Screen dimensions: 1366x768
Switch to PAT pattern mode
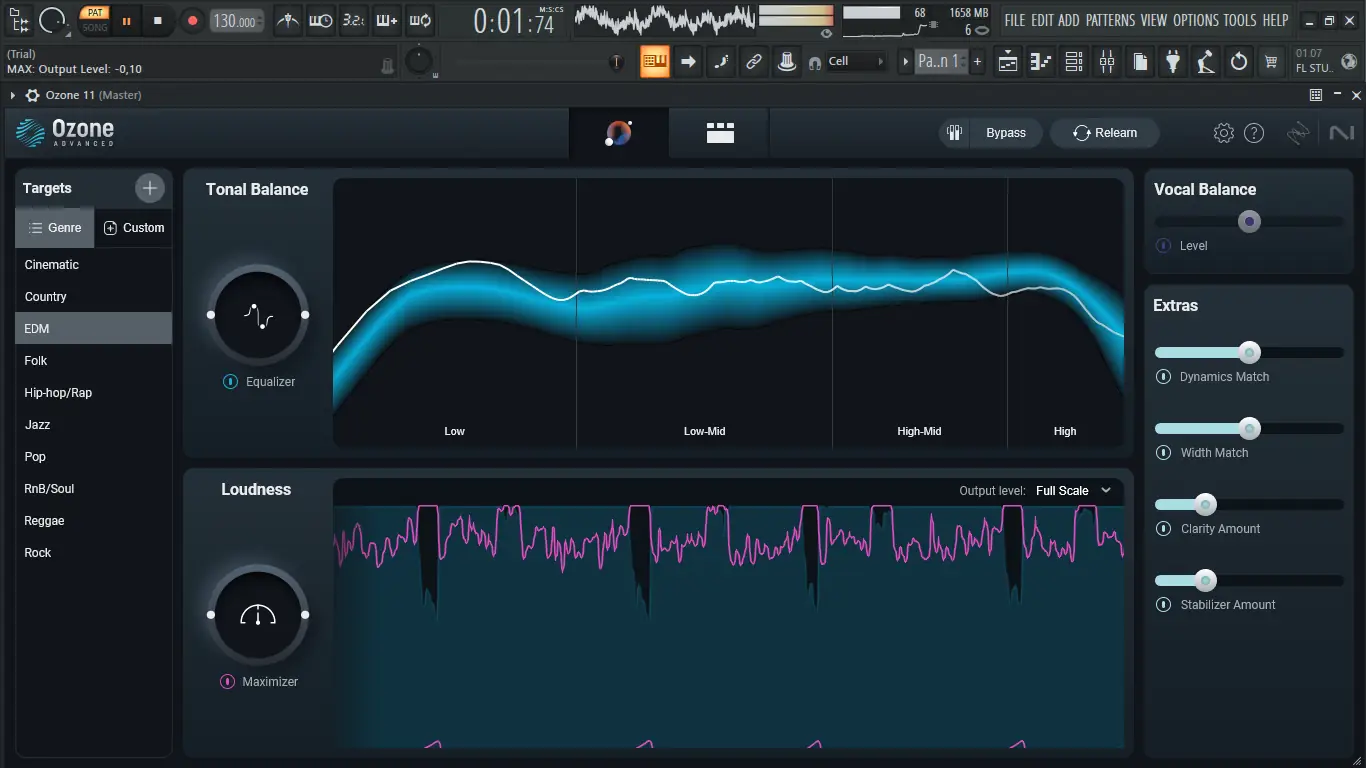pos(95,13)
